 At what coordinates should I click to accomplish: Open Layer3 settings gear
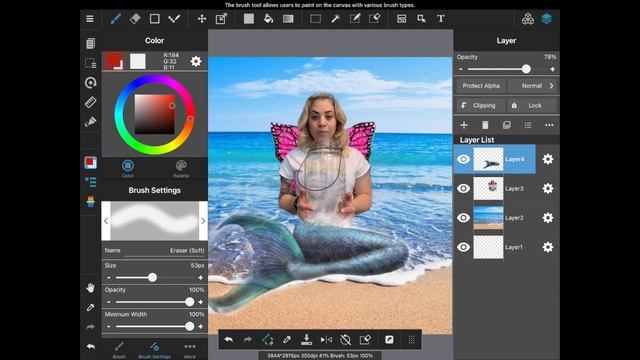tap(548, 189)
